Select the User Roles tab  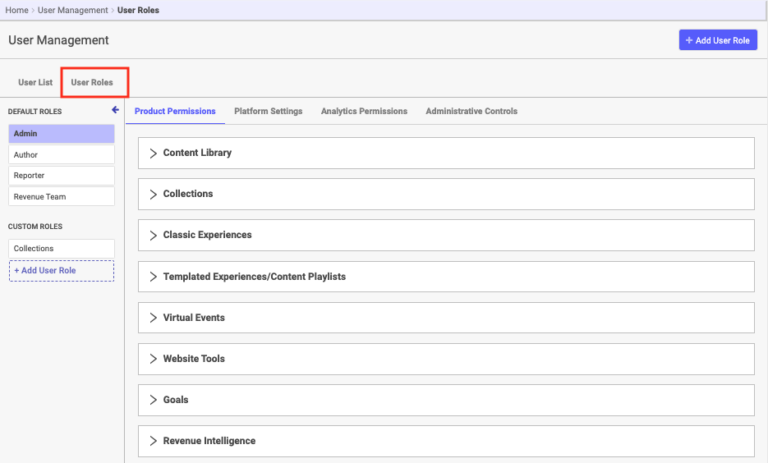92,82
